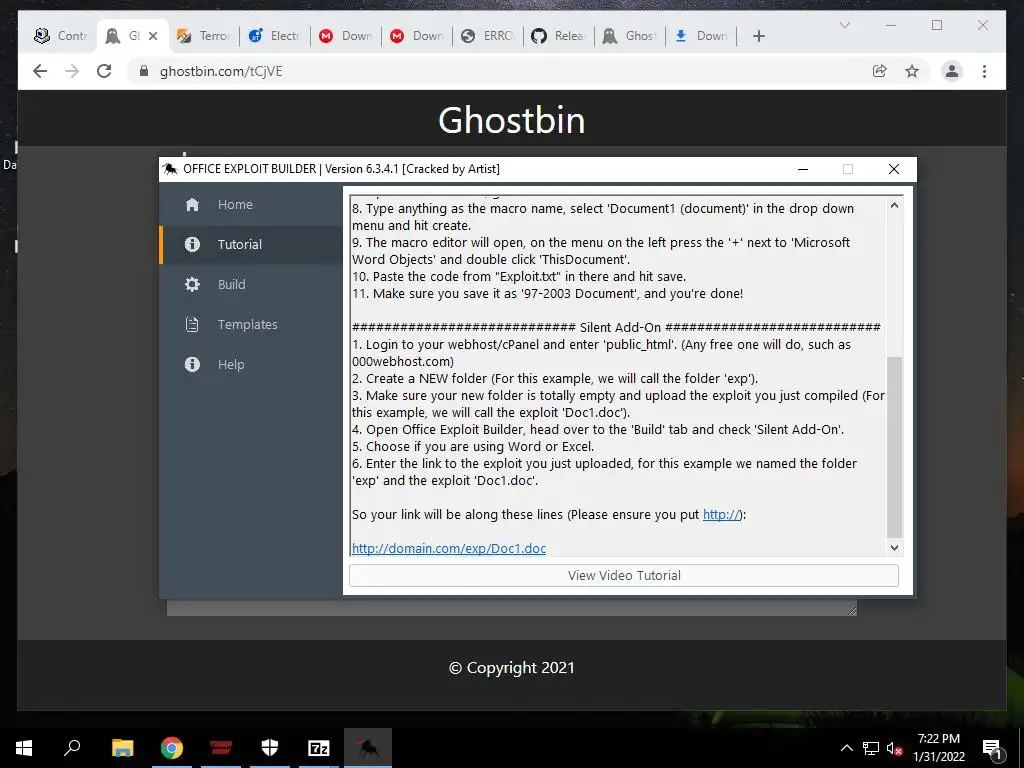This screenshot has width=1024, height=768.
Task: Open Windows taskbar search
Action: point(72,748)
